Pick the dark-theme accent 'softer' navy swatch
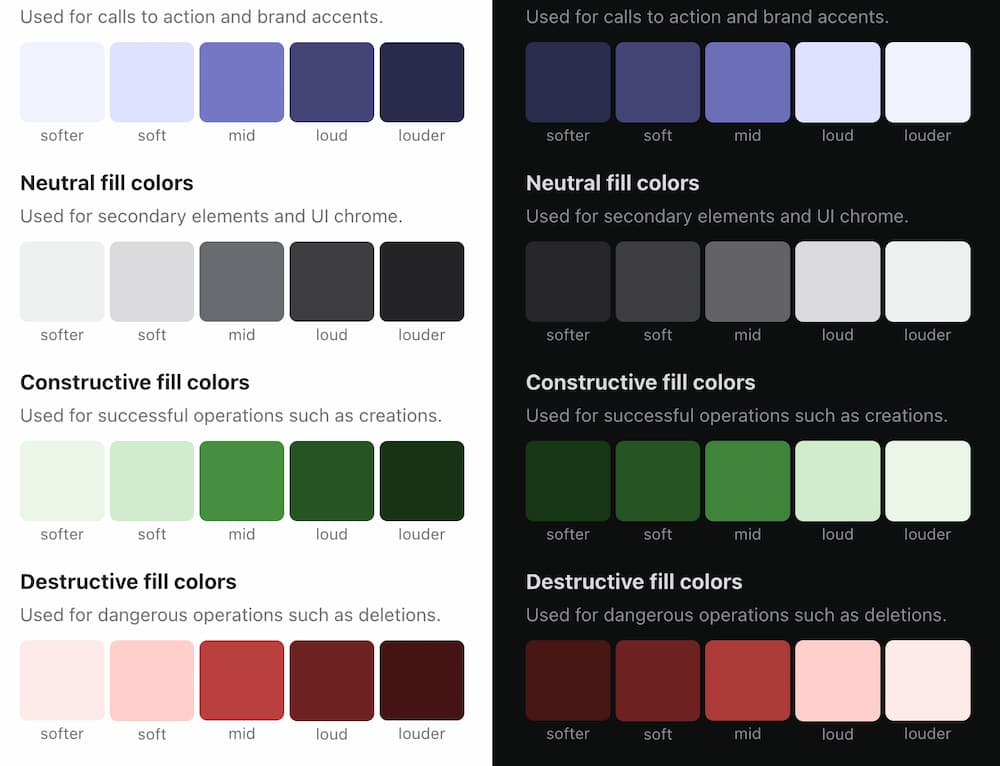This screenshot has width=1000, height=766. (x=568, y=82)
